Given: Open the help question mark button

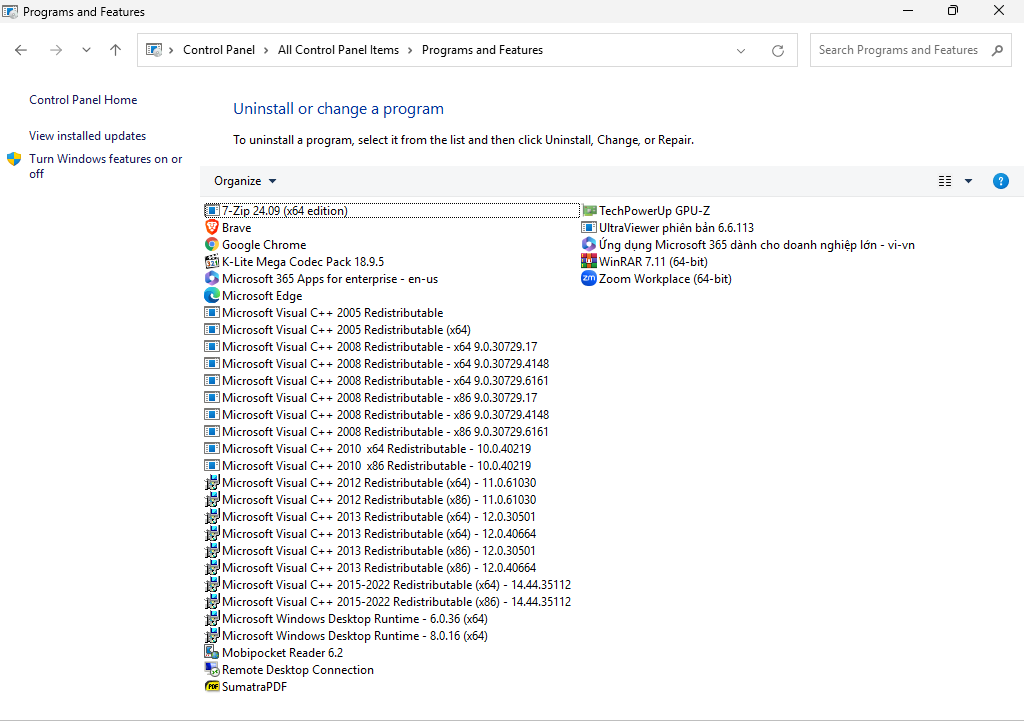Looking at the screenshot, I should 1000,181.
